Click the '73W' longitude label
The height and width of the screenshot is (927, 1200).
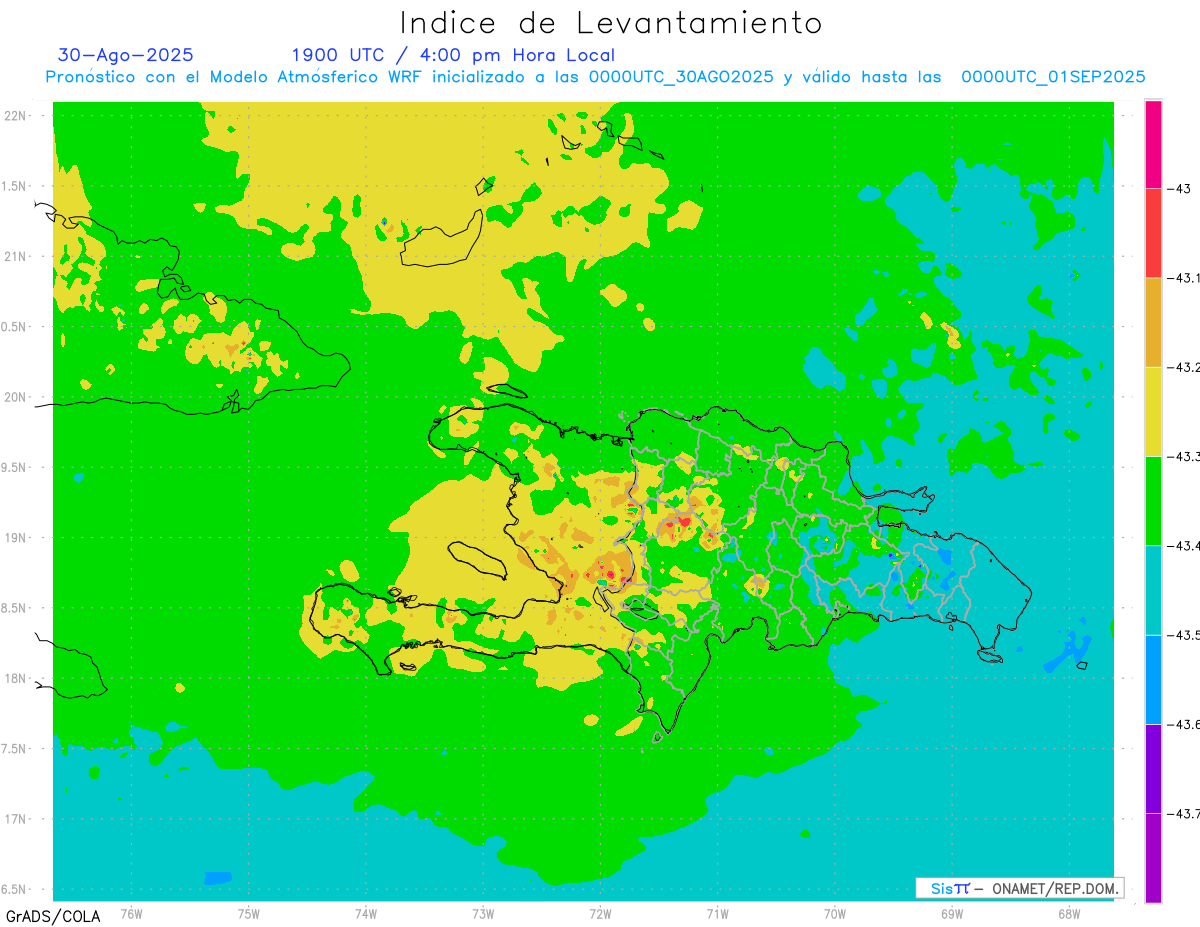click(483, 913)
